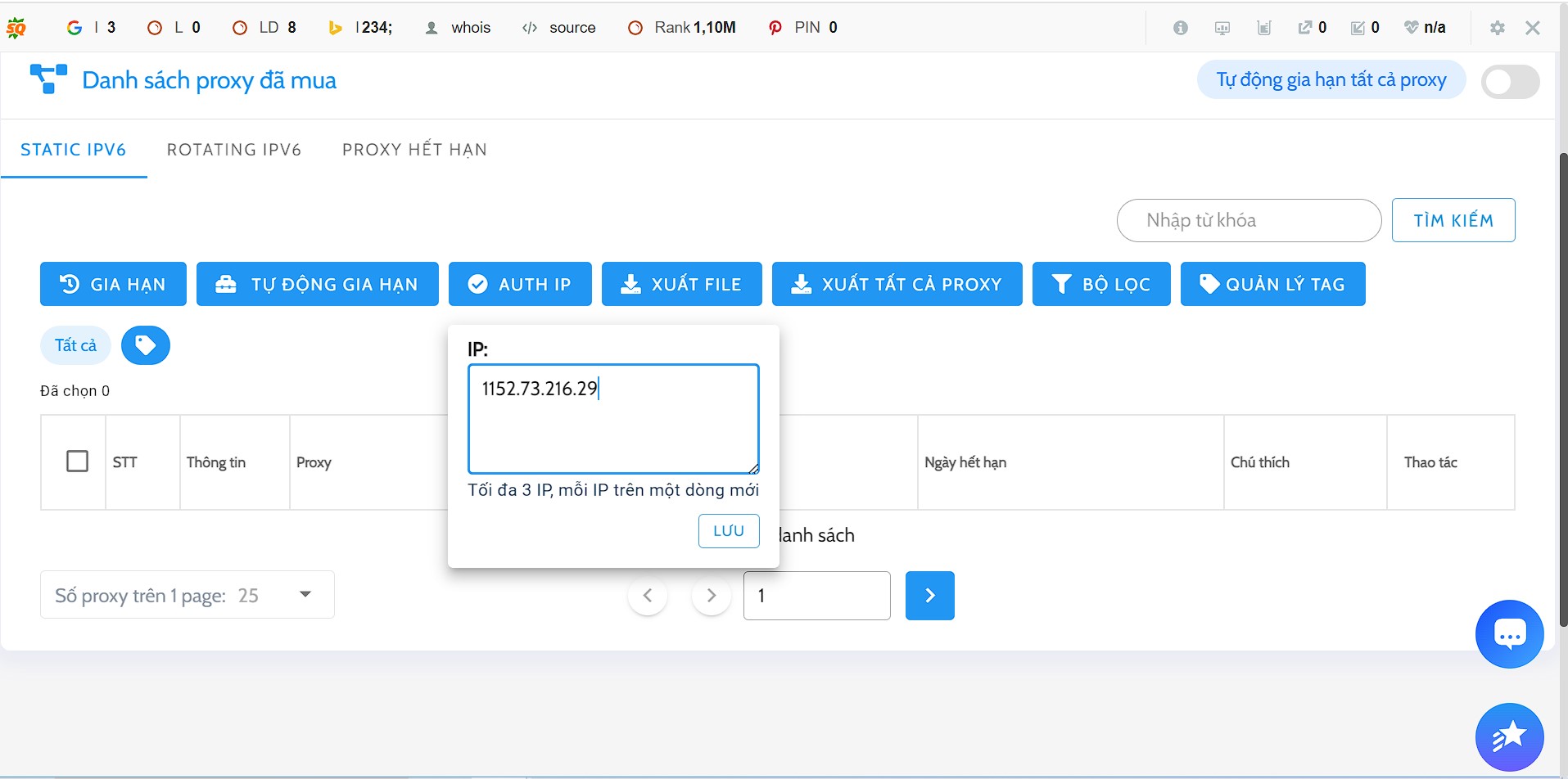Toggle the auto-renew all proxy switch

(1511, 82)
